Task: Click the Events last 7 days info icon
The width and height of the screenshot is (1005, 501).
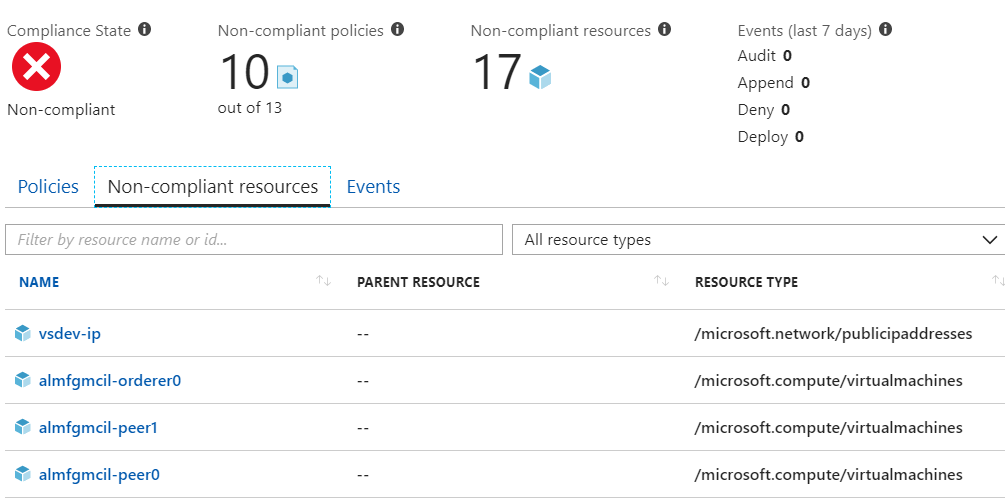Action: click(x=886, y=30)
